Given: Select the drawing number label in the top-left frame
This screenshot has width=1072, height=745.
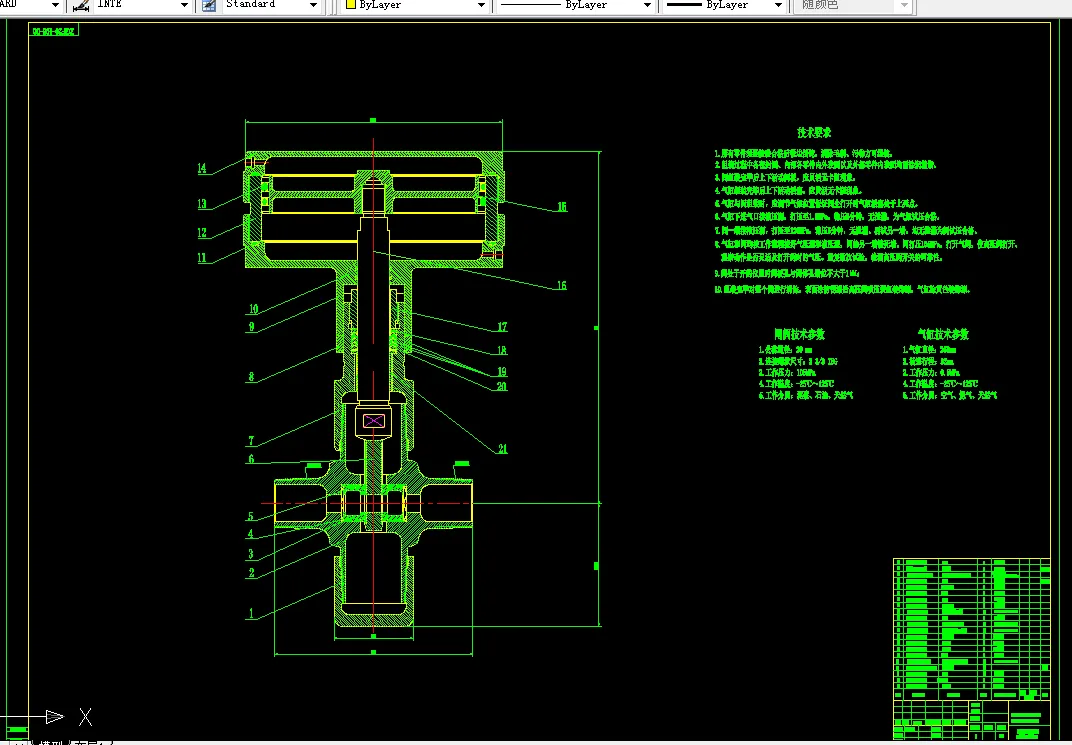Looking at the screenshot, I should (x=53, y=31).
